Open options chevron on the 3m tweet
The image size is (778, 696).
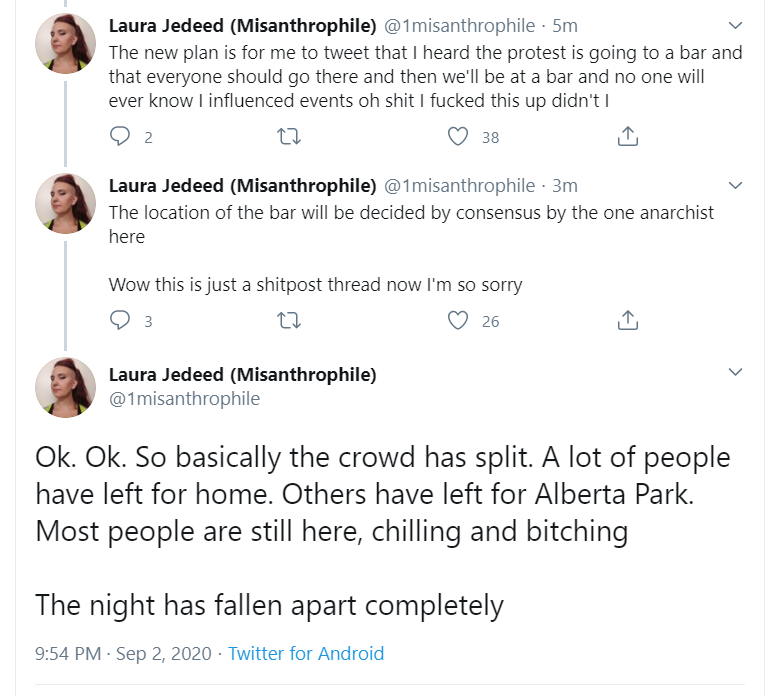tap(735, 186)
